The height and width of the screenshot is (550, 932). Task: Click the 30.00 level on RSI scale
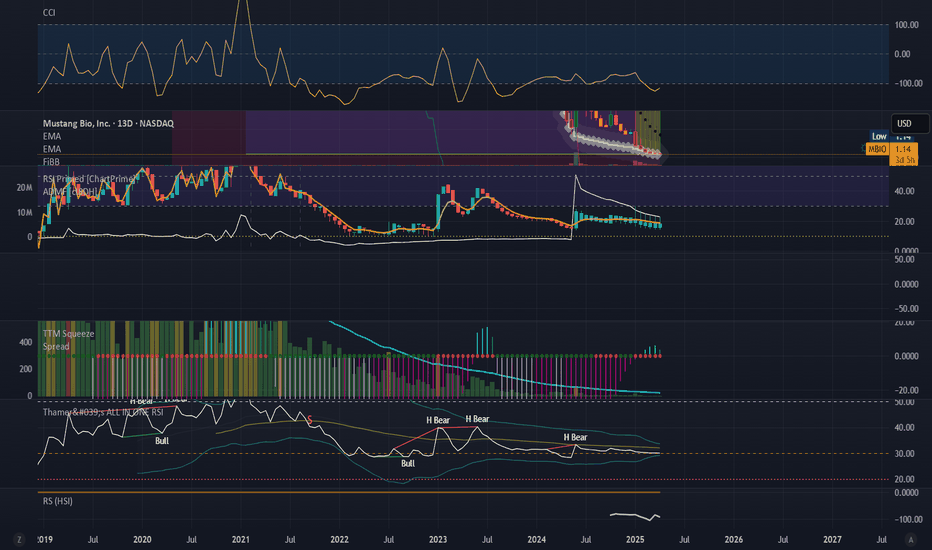(905, 454)
